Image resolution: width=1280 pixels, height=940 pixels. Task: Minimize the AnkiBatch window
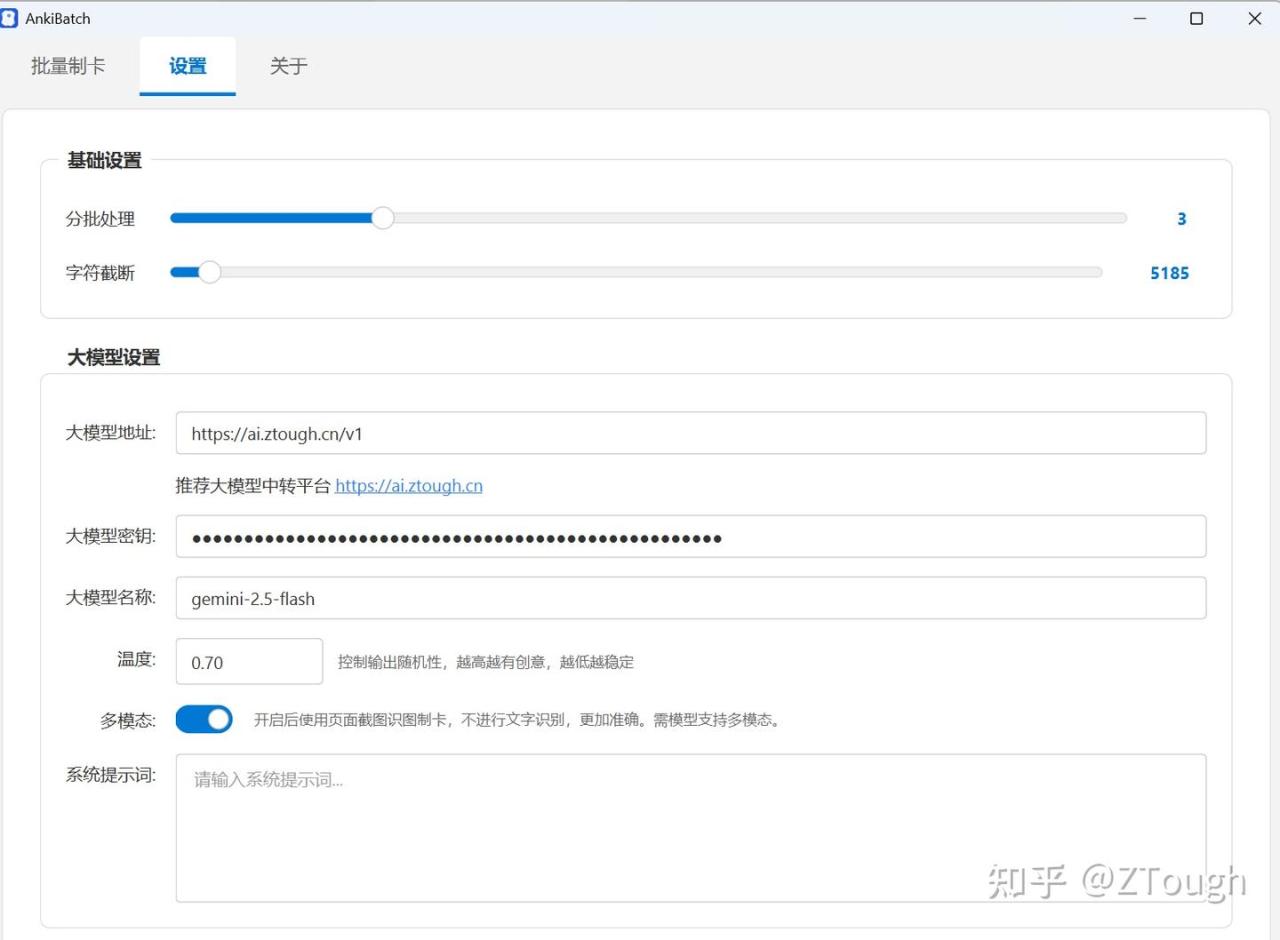(x=1140, y=18)
